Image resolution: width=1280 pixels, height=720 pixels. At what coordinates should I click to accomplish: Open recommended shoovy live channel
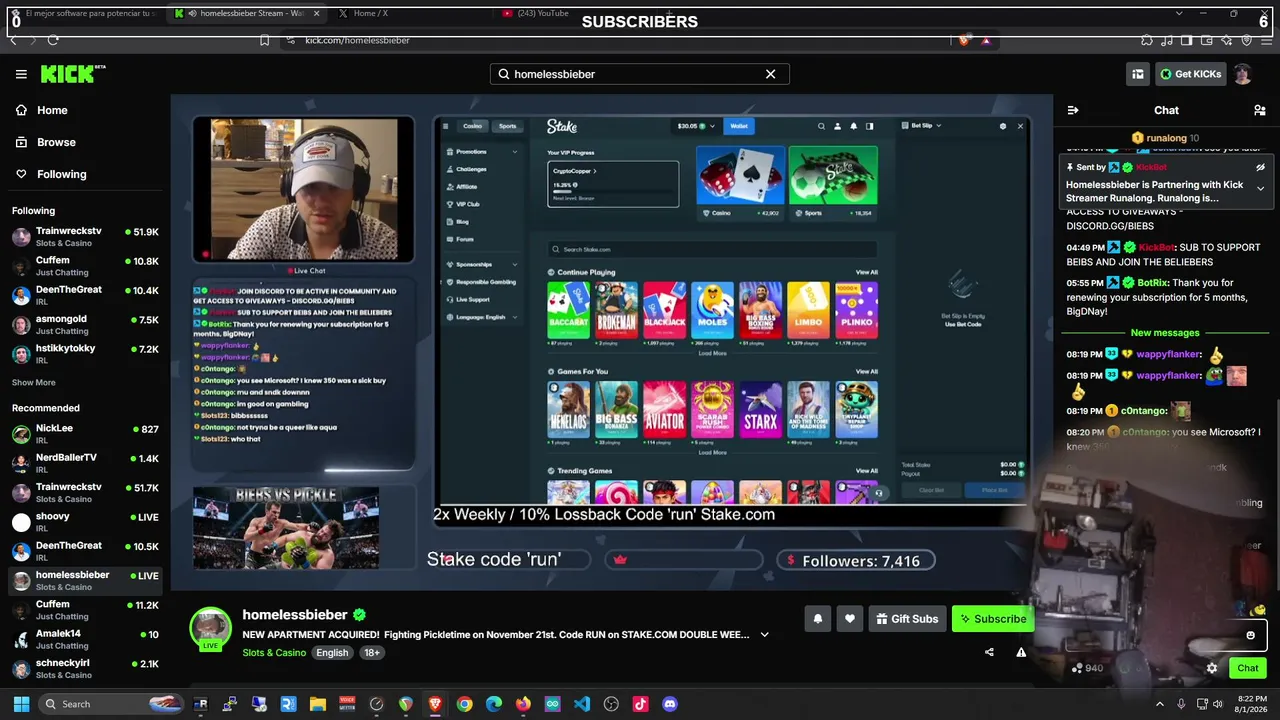(x=85, y=521)
